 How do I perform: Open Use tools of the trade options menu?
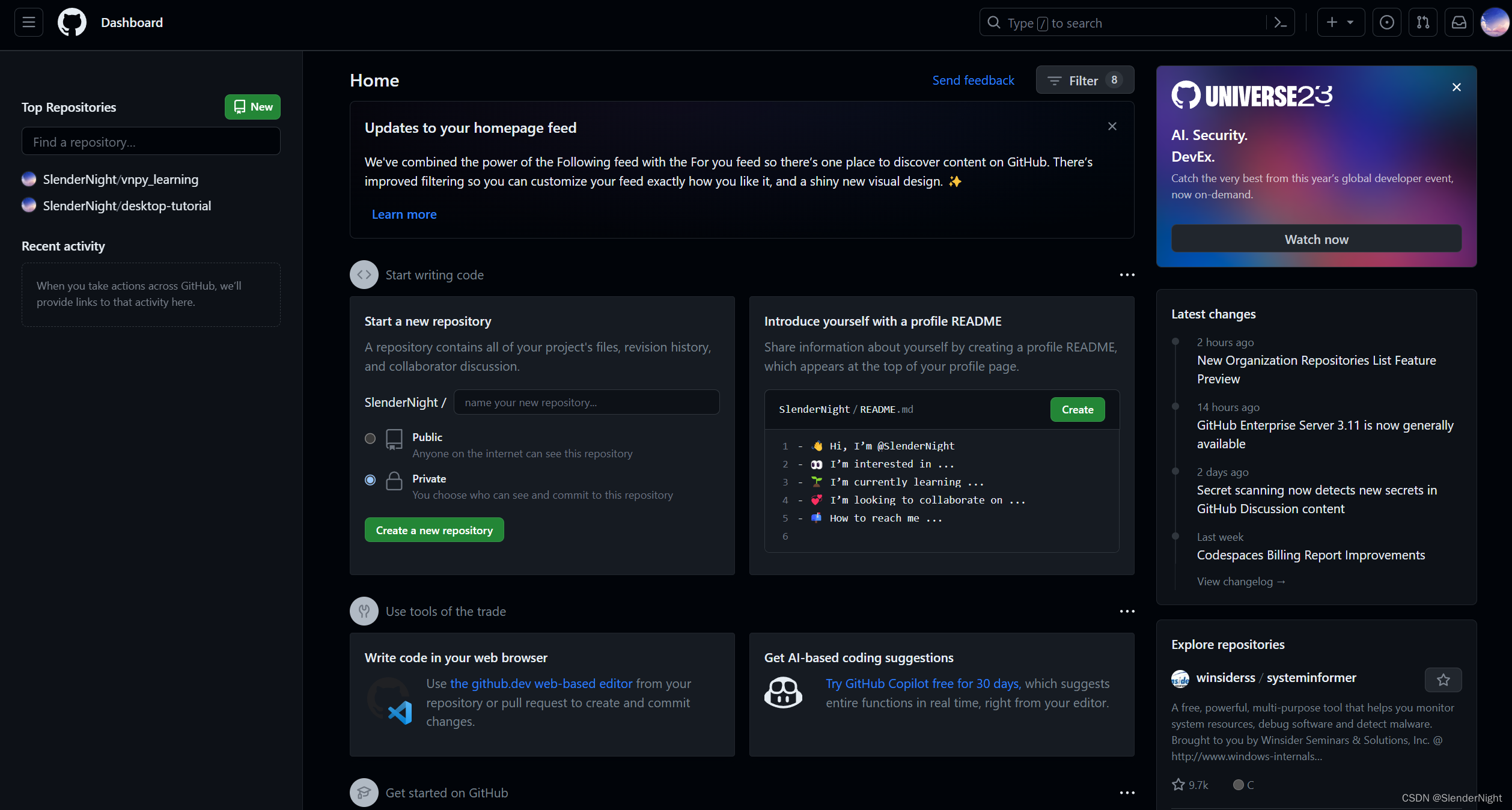click(1127, 611)
